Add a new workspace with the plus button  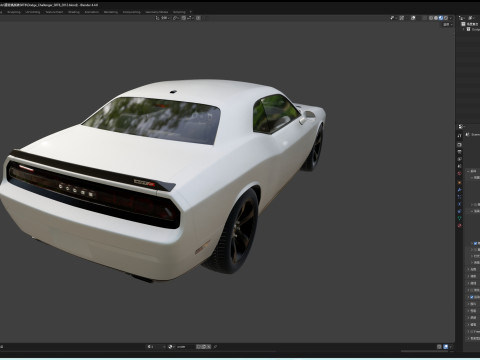(x=191, y=12)
